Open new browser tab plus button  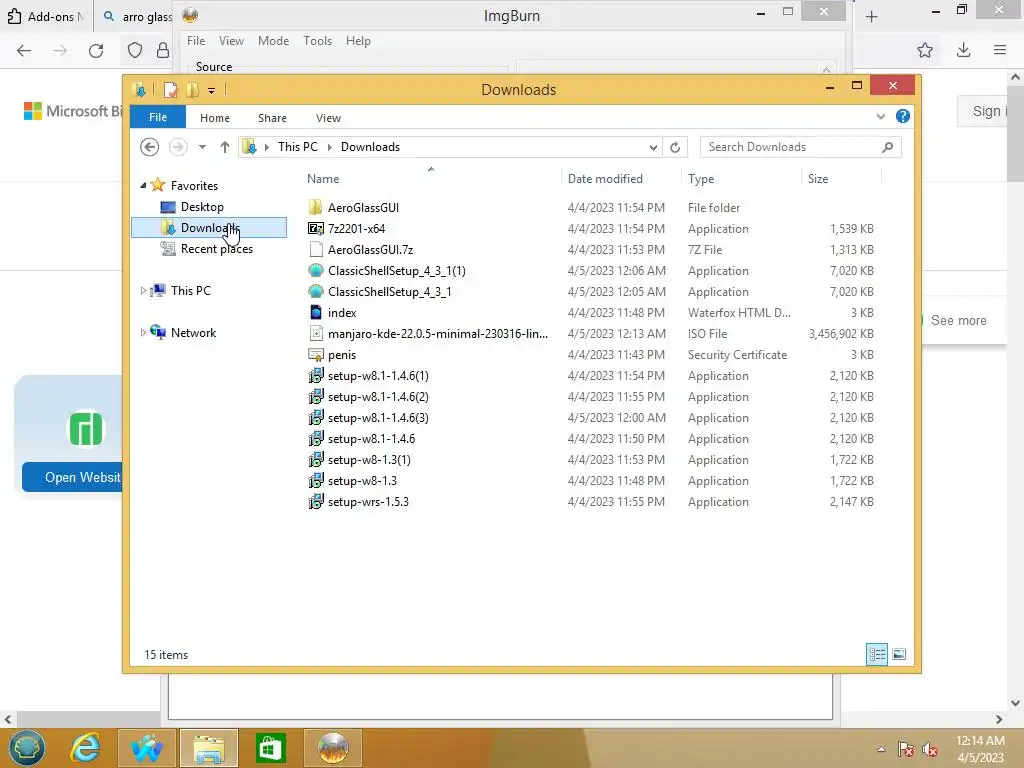coord(871,17)
